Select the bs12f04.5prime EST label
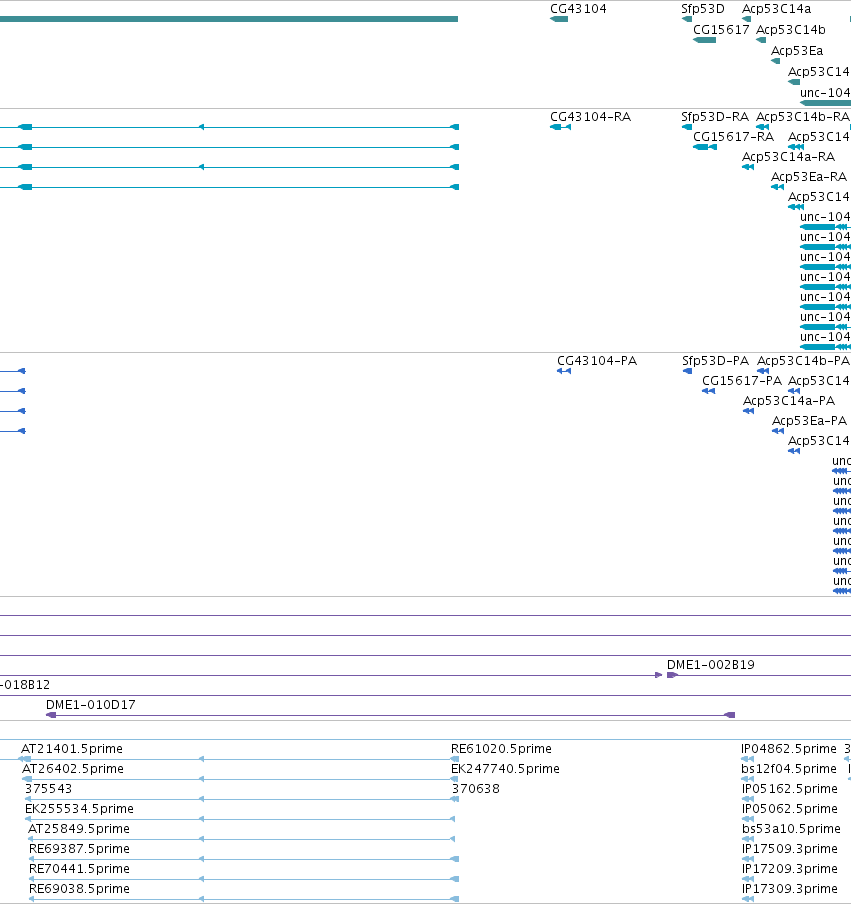The width and height of the screenshot is (851, 904). pos(789,769)
